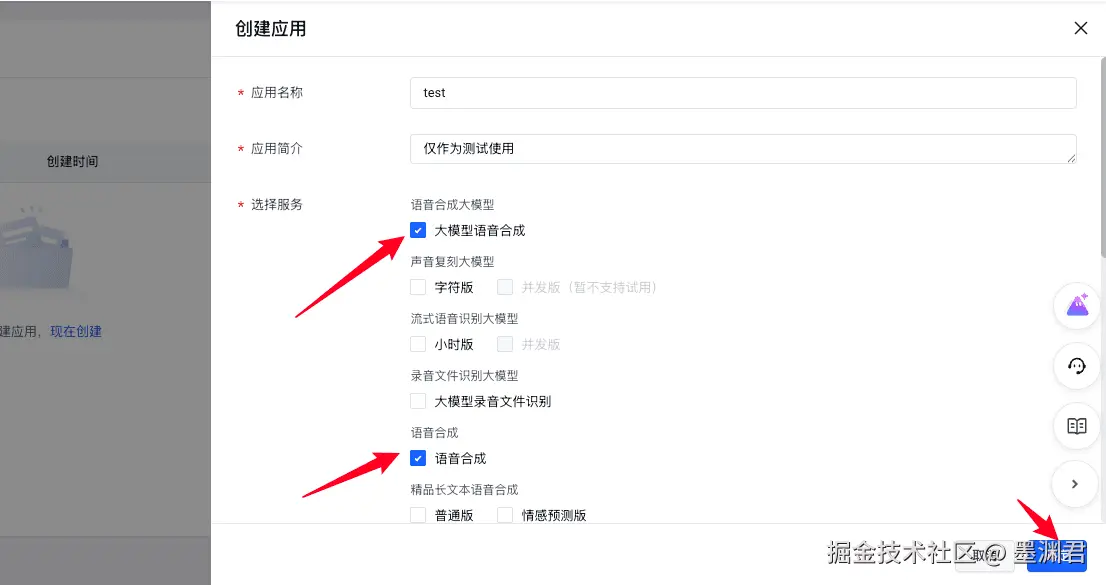The height and width of the screenshot is (585, 1106).
Task: Close the 创建应用 dialog
Action: click(x=1080, y=28)
